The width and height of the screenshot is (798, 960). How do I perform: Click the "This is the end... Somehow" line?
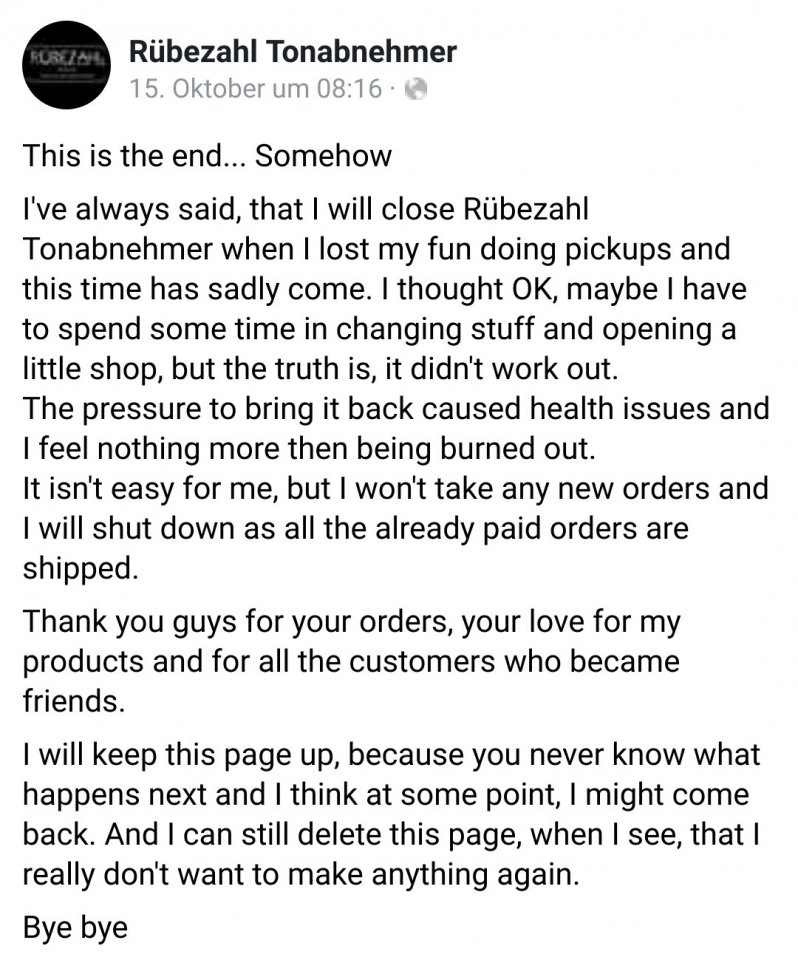click(207, 156)
